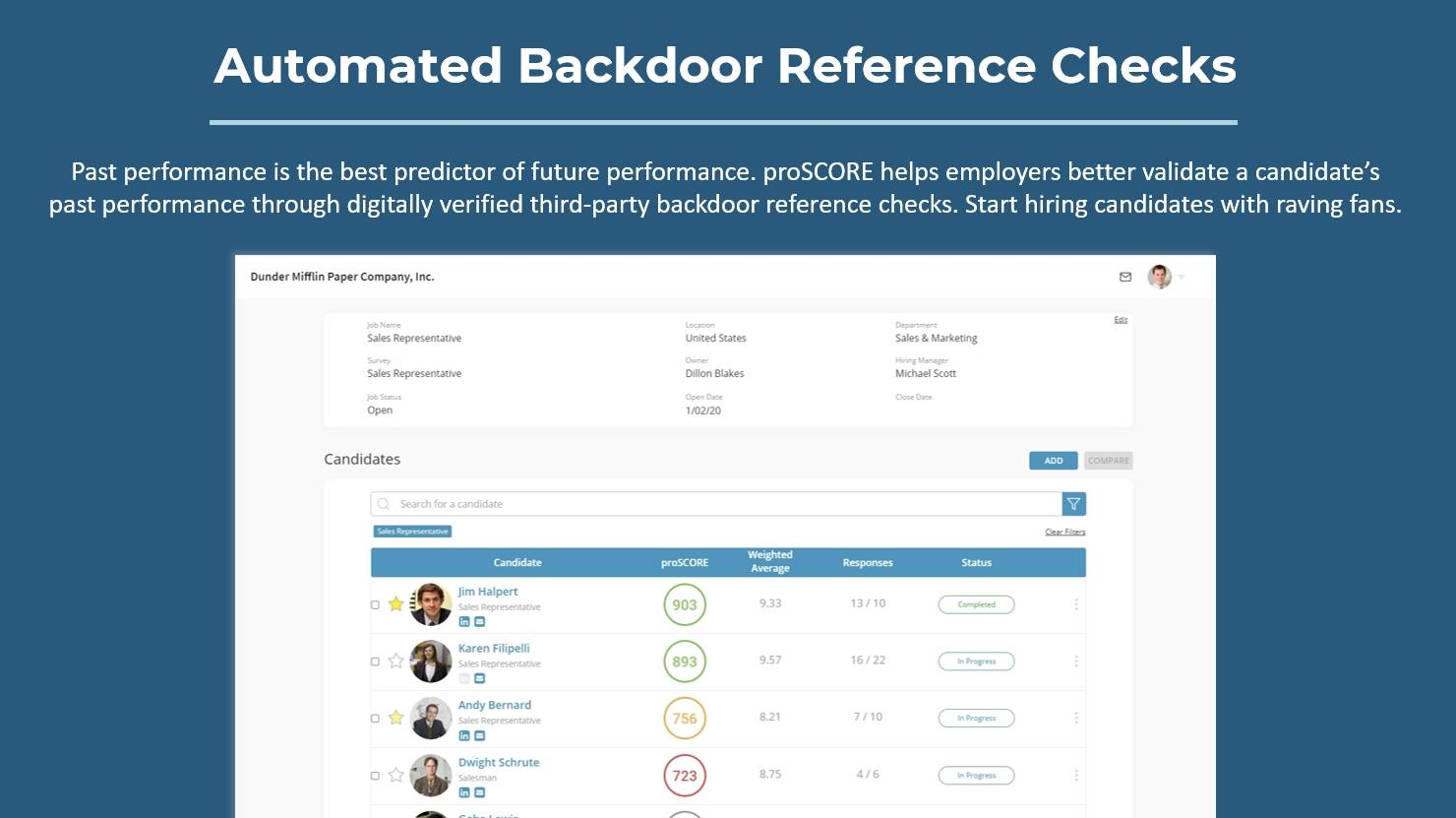The width and height of the screenshot is (1456, 818).
Task: Check the Jim Halpert row checkbox
Action: (x=375, y=605)
